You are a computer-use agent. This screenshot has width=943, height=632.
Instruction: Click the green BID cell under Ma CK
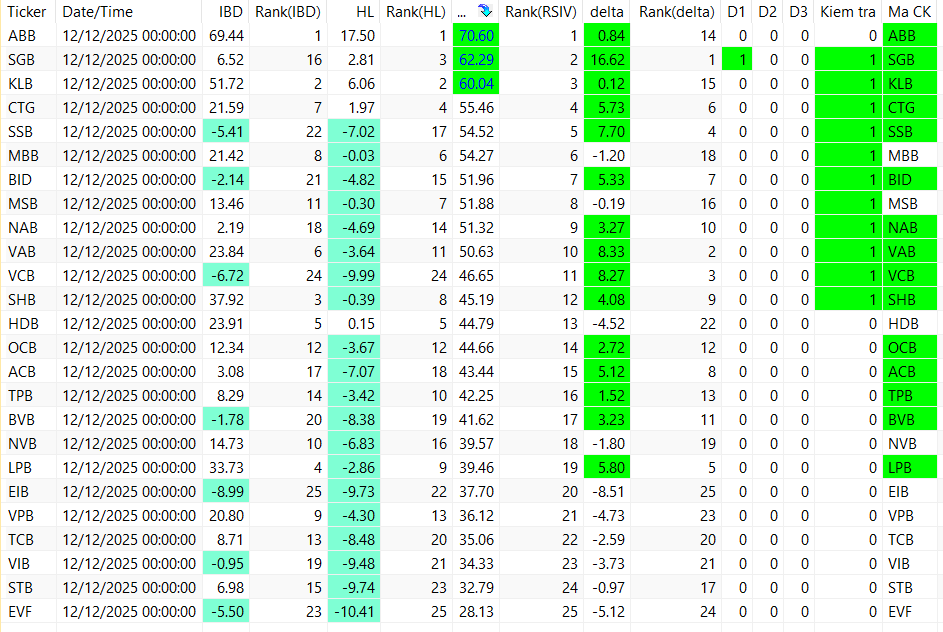click(x=910, y=180)
